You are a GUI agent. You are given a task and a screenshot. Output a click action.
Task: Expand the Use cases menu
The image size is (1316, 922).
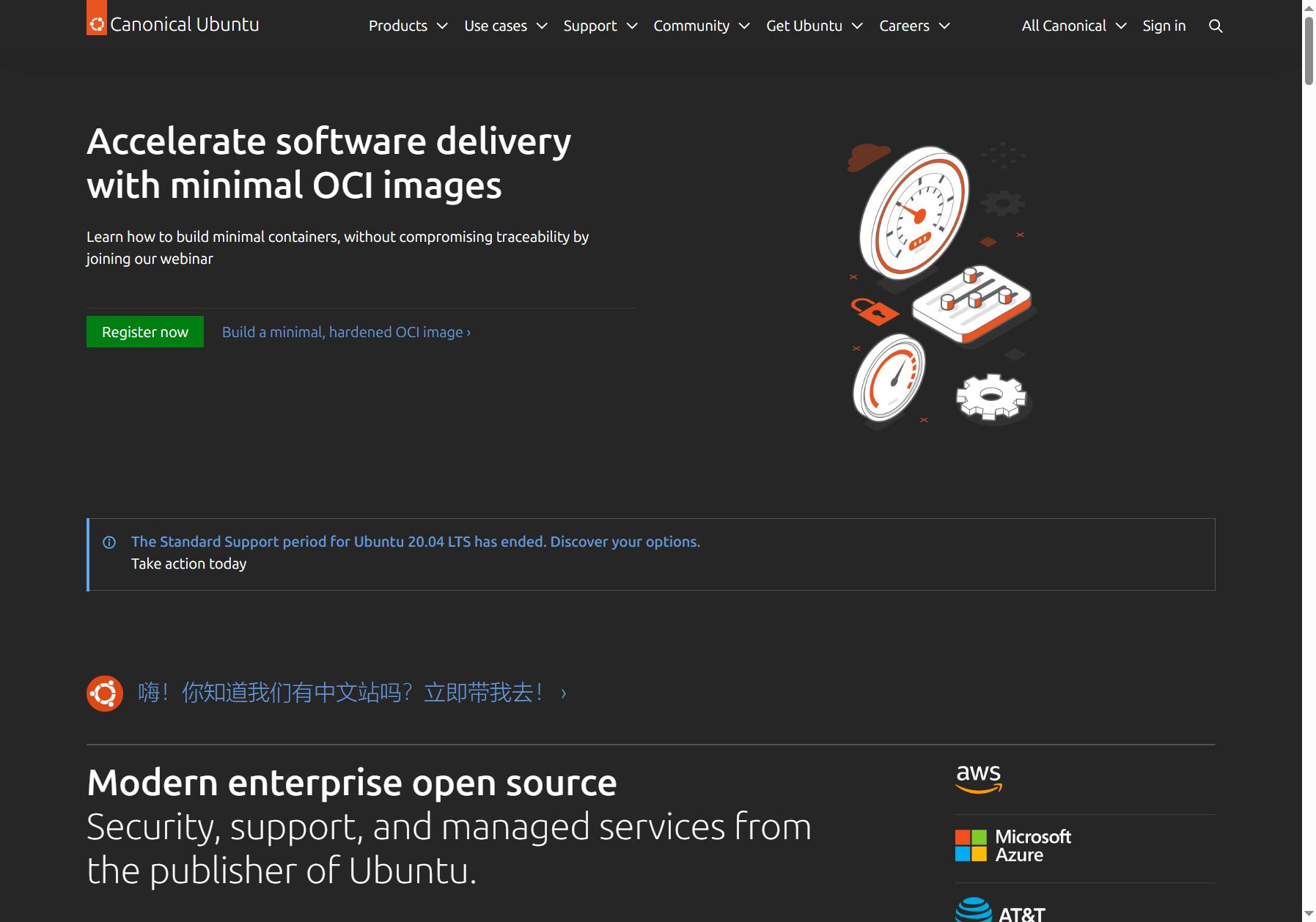pos(506,26)
